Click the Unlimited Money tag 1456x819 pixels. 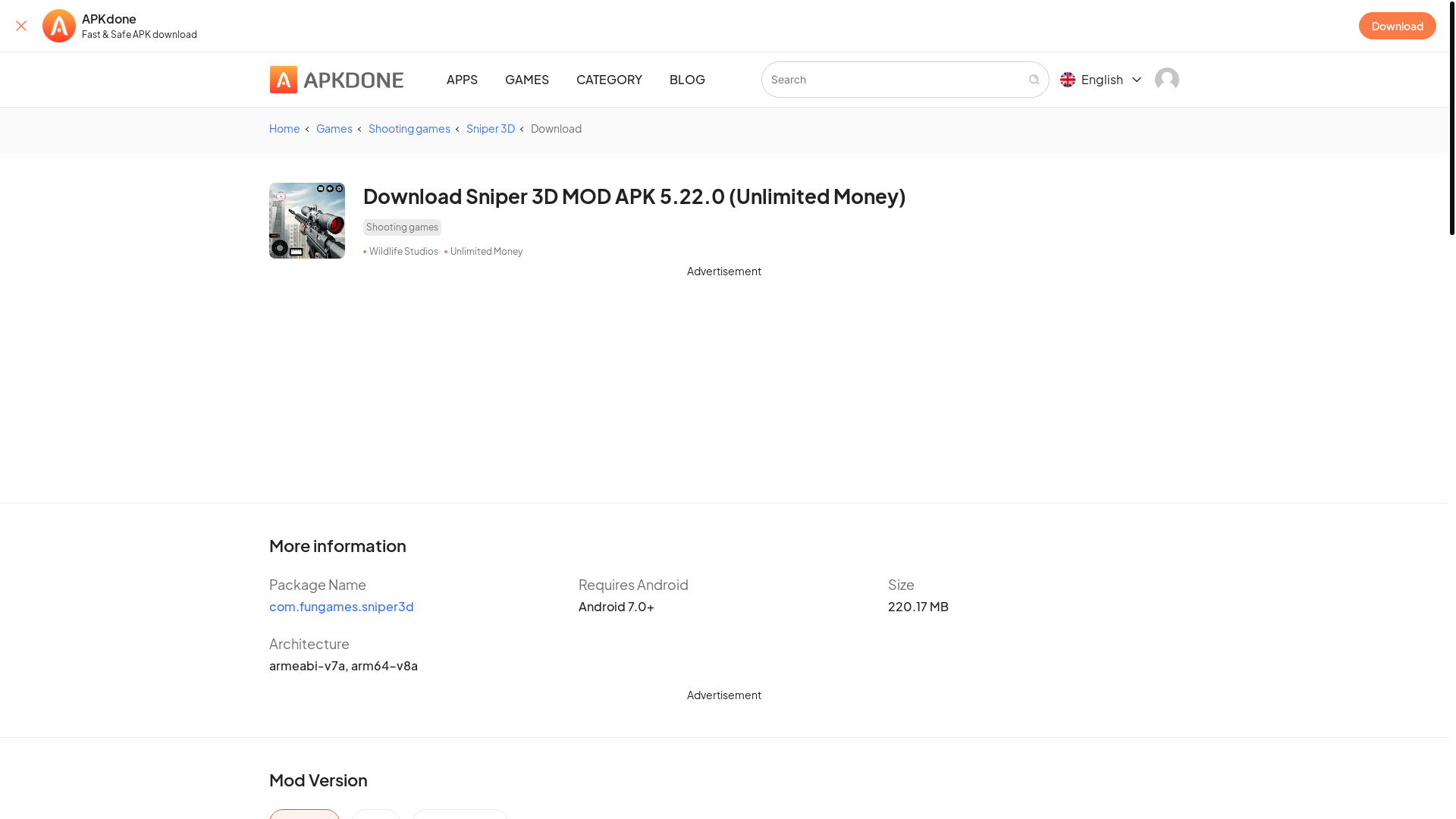pyautogui.click(x=486, y=252)
